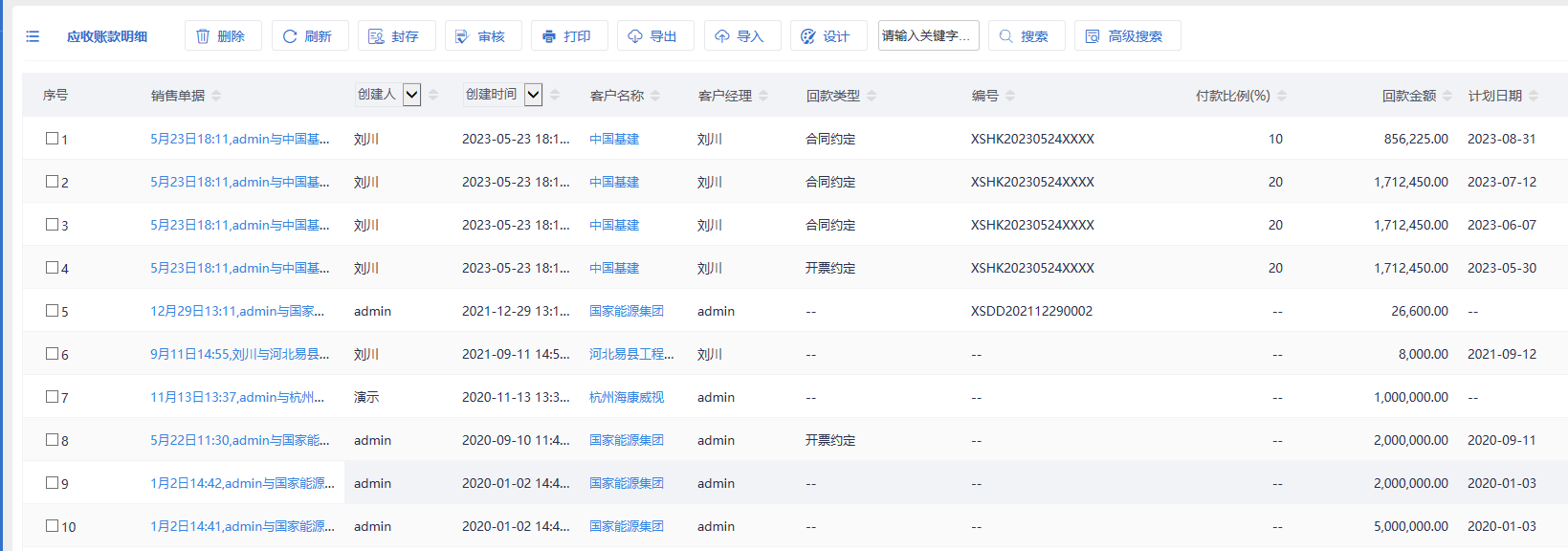Screen dimensions: 1568x551
Task: Click the 搜索 search button
Action: pyautogui.click(x=1026, y=36)
